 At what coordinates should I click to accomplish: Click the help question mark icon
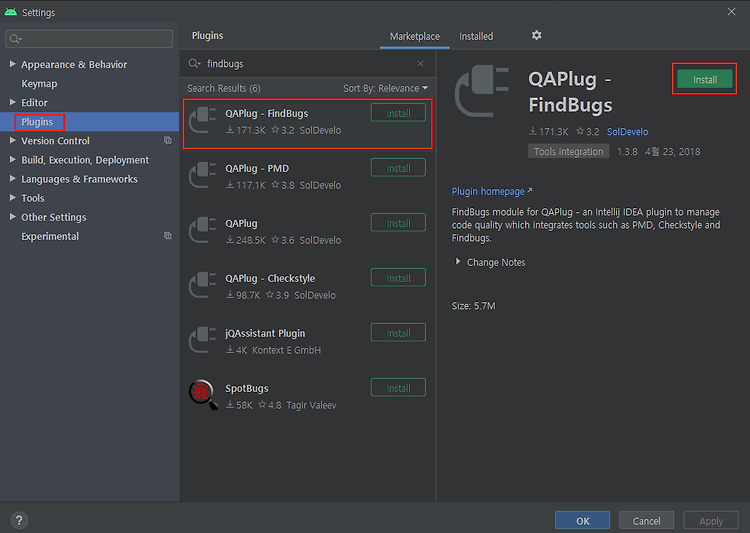(x=19, y=520)
